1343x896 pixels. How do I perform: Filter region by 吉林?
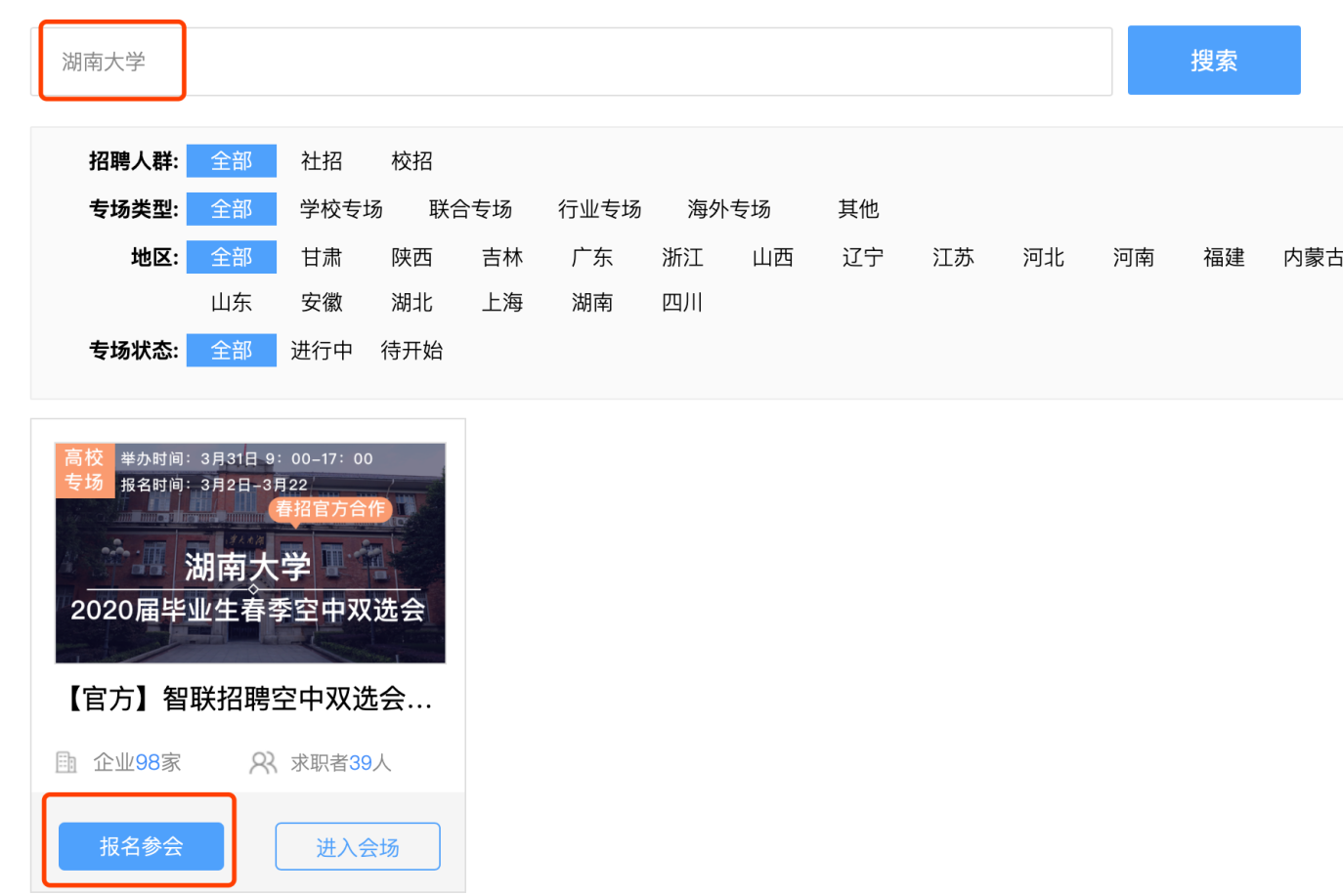tap(502, 257)
